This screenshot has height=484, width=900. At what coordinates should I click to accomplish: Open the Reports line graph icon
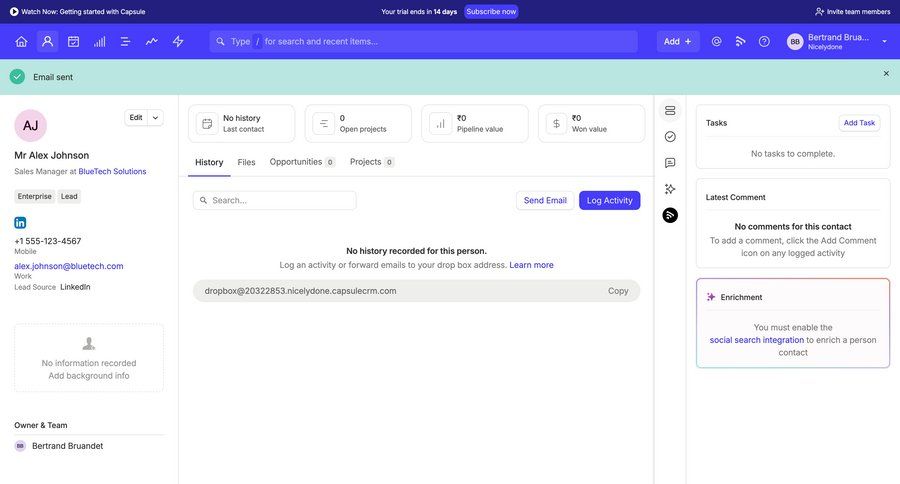[x=152, y=41]
